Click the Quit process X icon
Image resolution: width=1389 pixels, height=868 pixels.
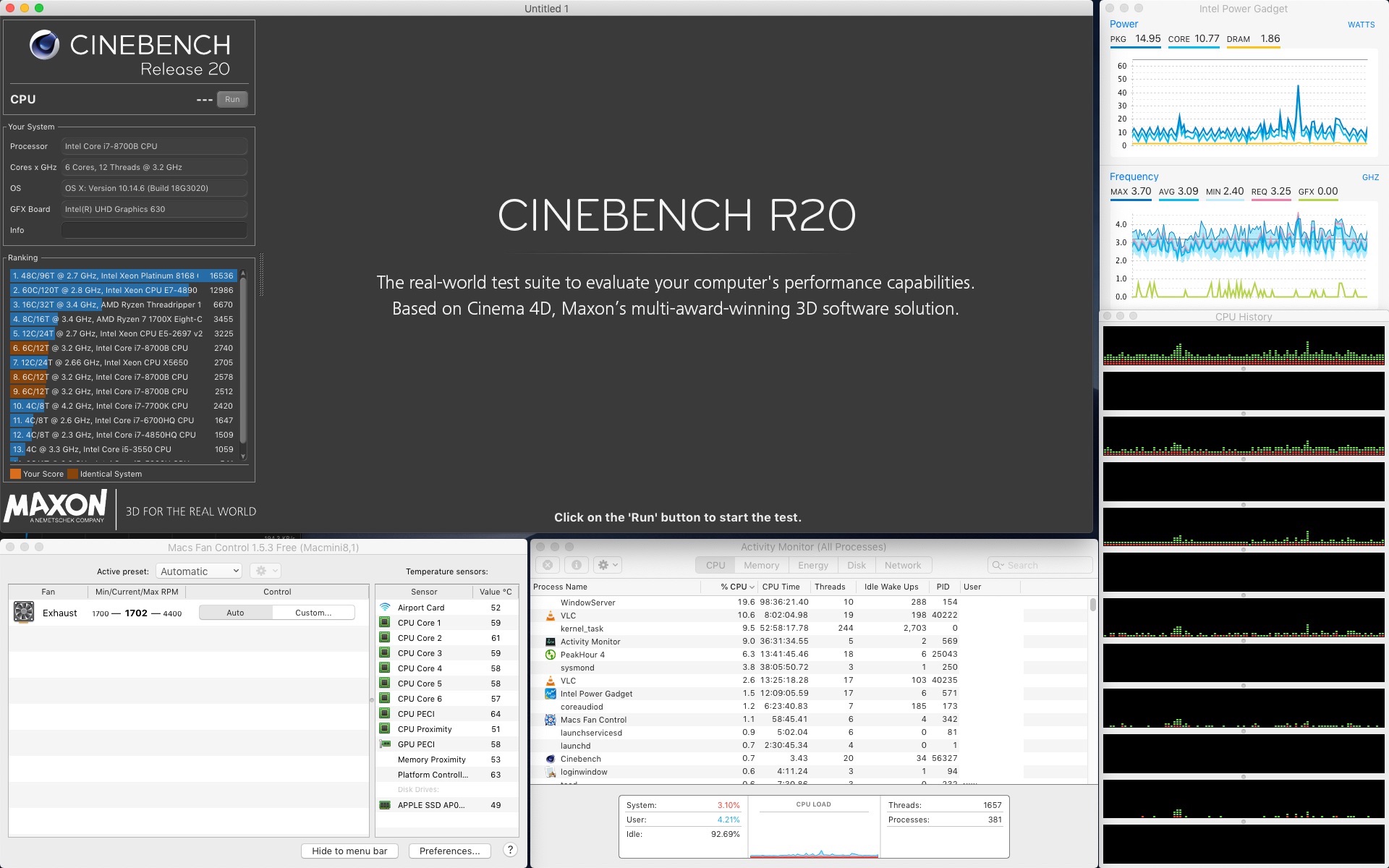point(548,565)
